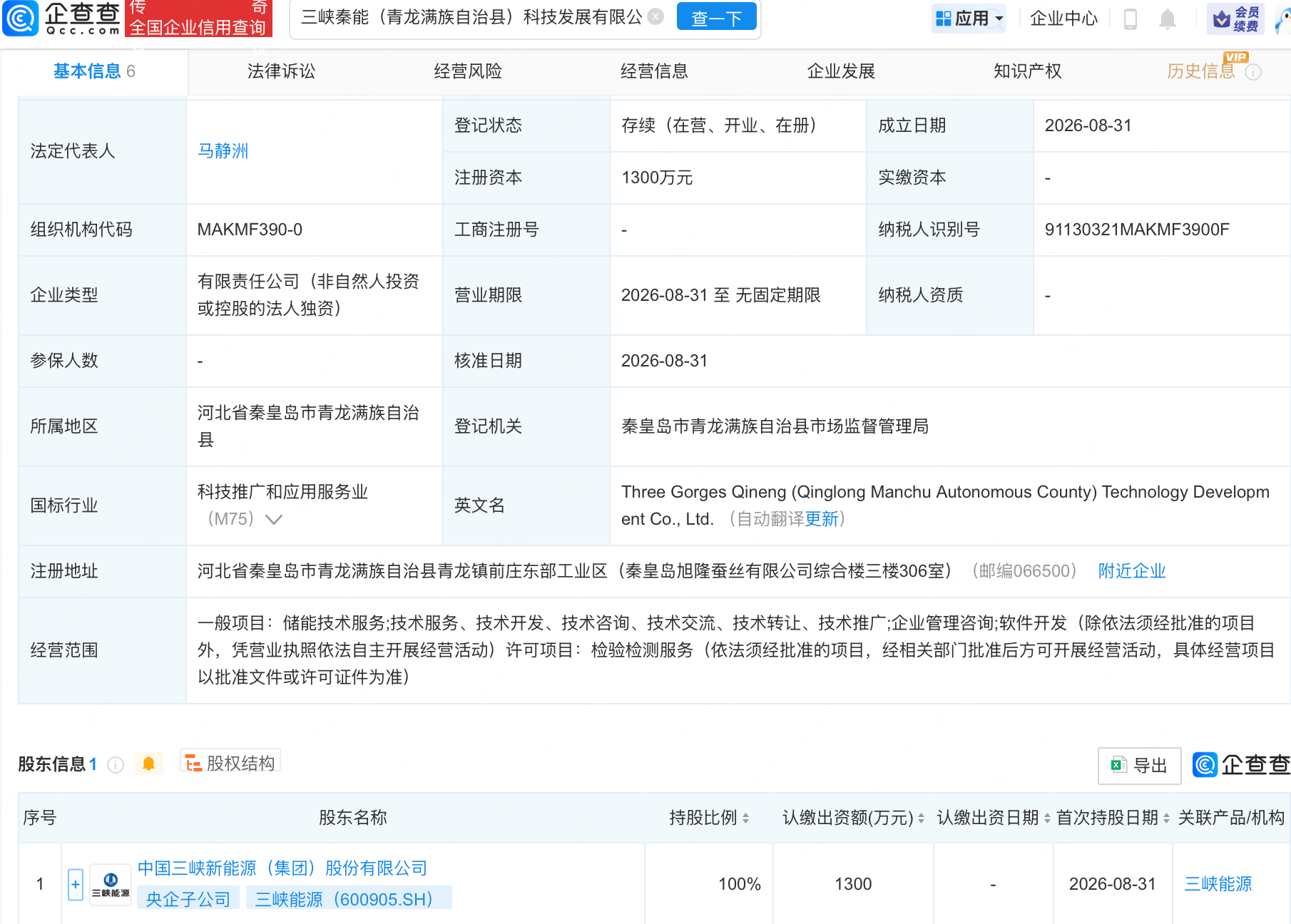This screenshot has width=1291, height=924.
Task: Sort by 持股比例 column arrows
Action: pyautogui.click(x=745, y=818)
